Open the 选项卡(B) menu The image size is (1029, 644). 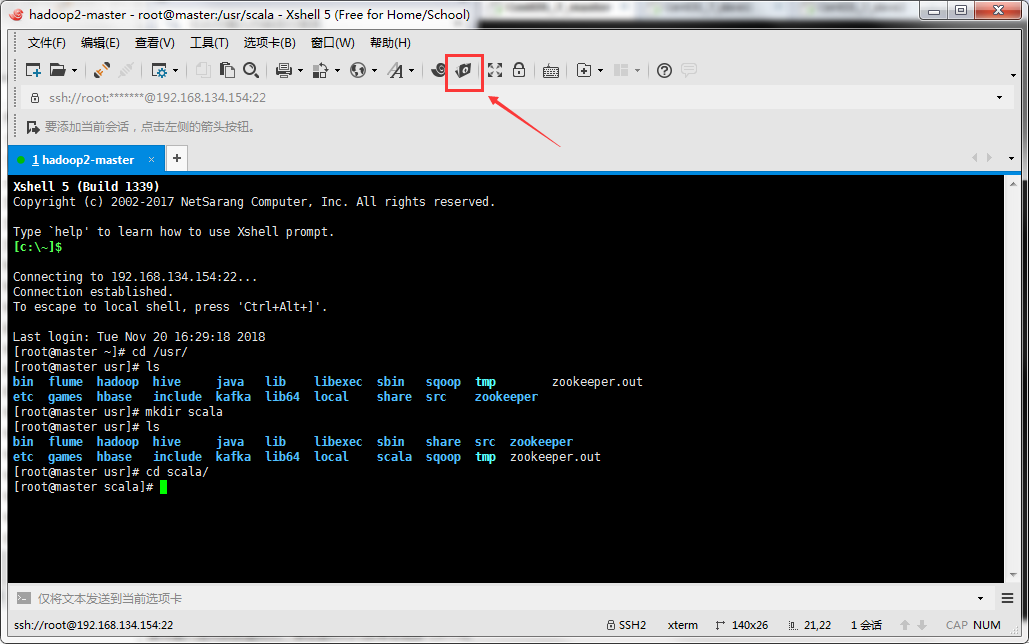270,43
